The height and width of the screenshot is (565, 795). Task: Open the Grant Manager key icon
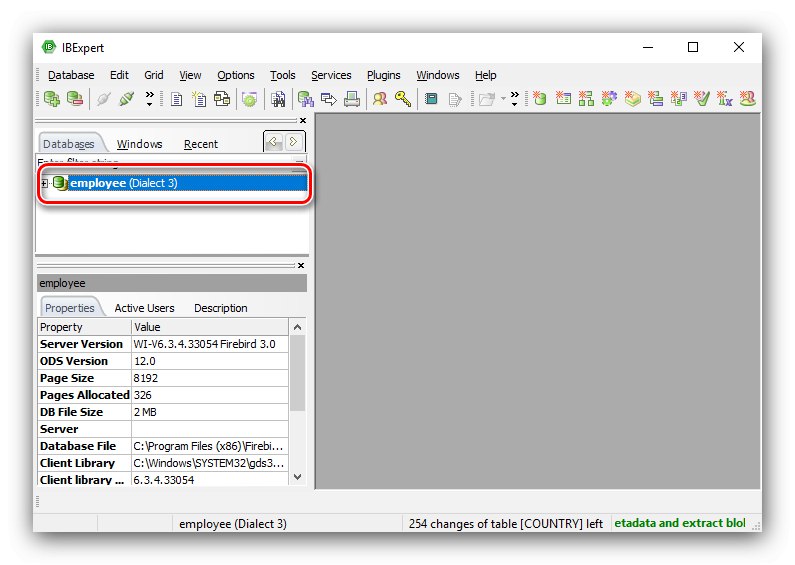point(403,98)
